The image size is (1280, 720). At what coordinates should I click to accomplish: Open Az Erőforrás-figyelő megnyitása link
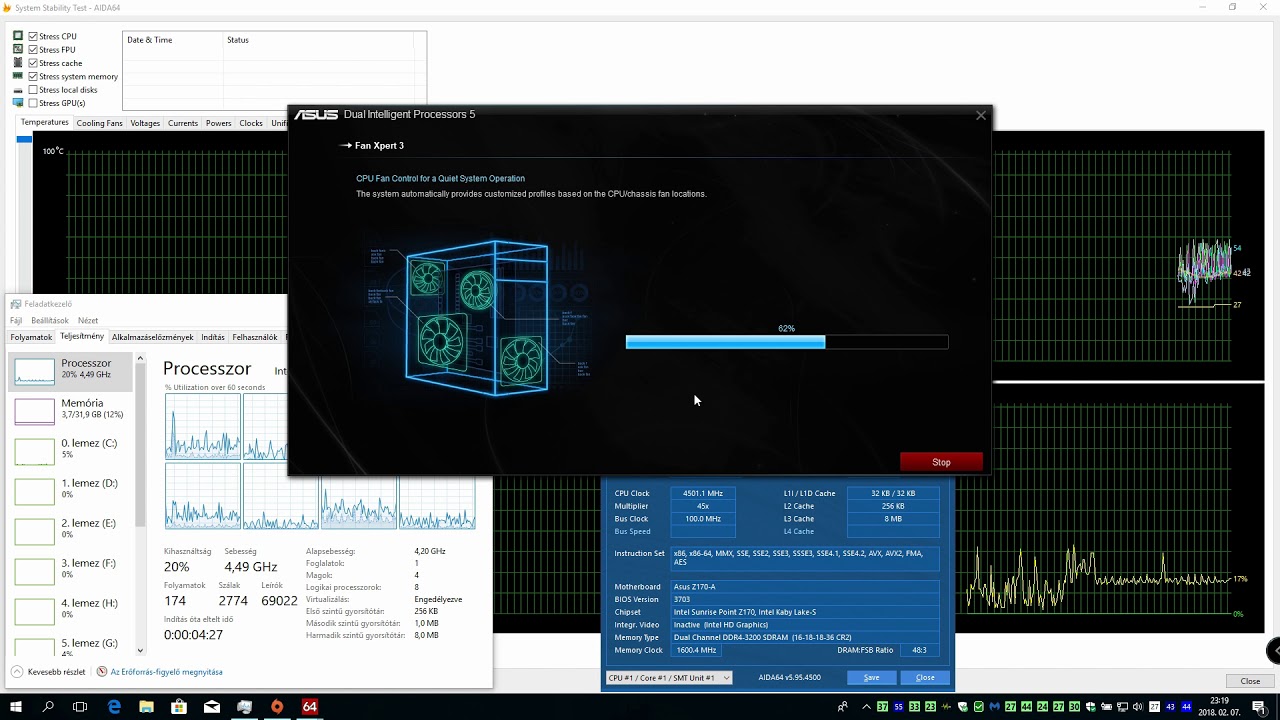pyautogui.click(x=160, y=672)
